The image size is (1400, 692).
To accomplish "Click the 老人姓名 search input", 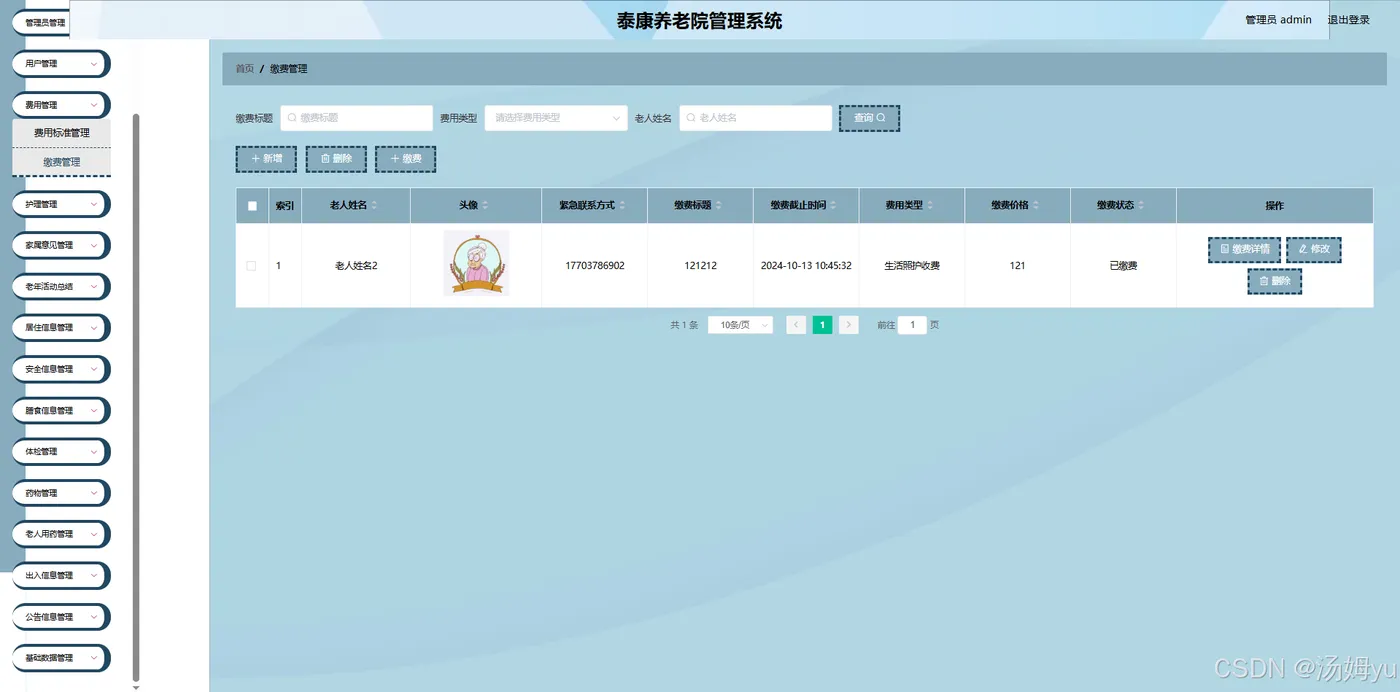I will 755,118.
